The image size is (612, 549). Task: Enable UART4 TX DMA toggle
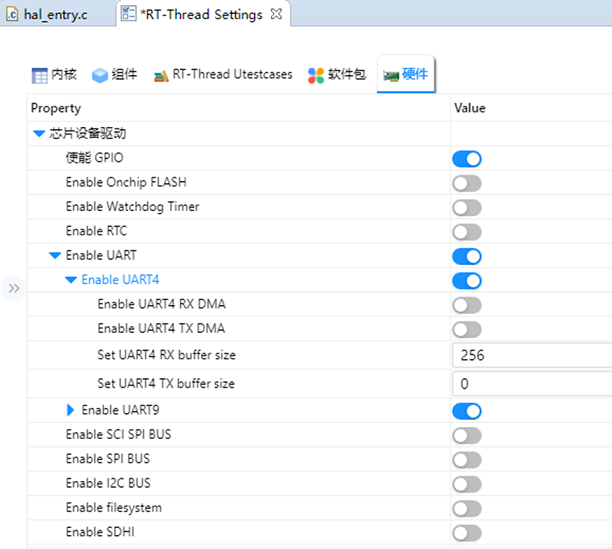(x=467, y=329)
